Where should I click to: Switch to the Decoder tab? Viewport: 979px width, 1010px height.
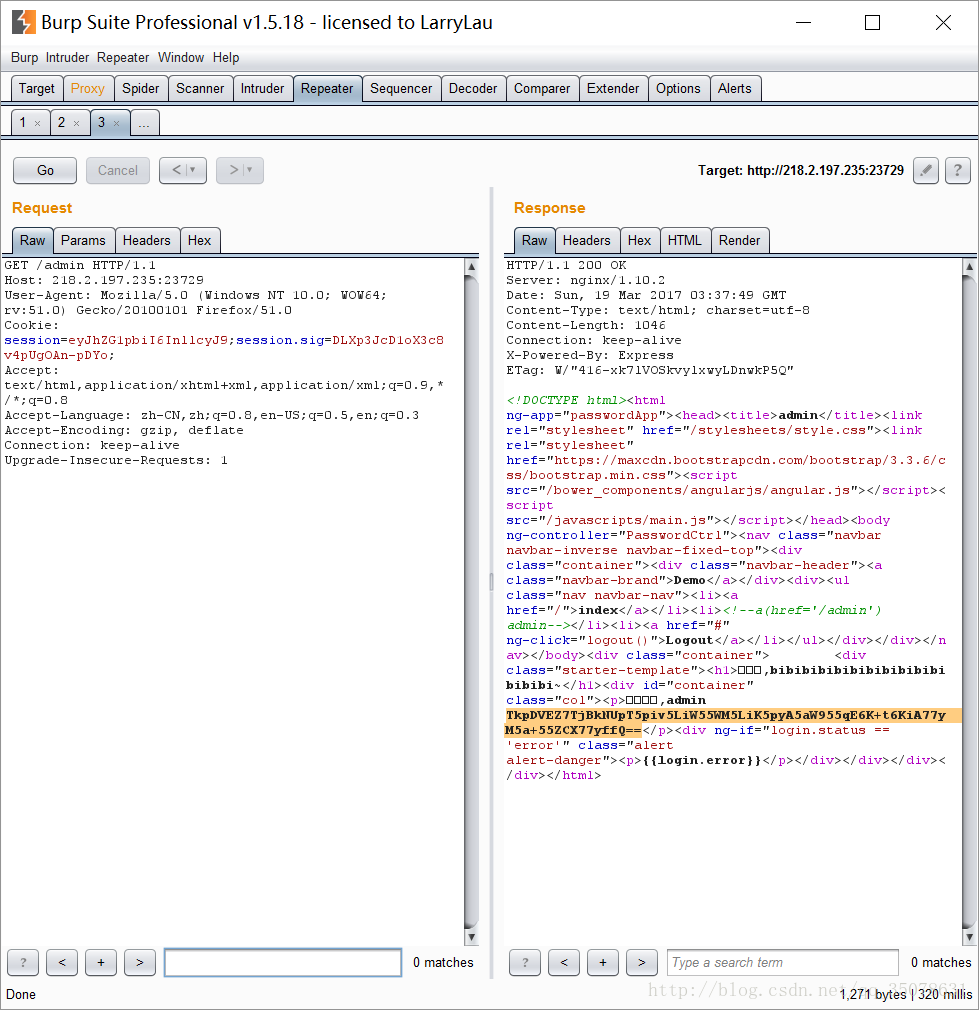473,89
